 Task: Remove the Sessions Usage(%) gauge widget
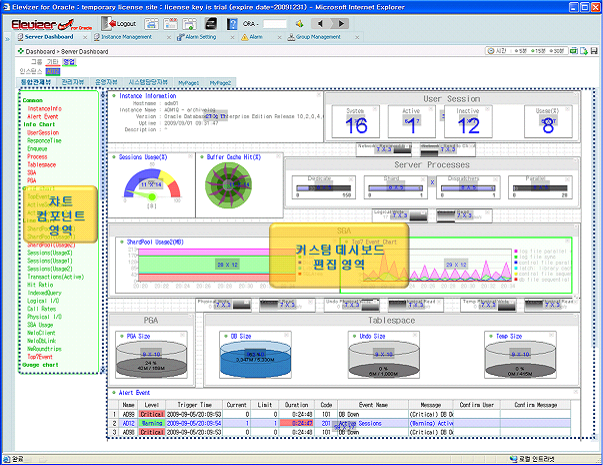190,156
